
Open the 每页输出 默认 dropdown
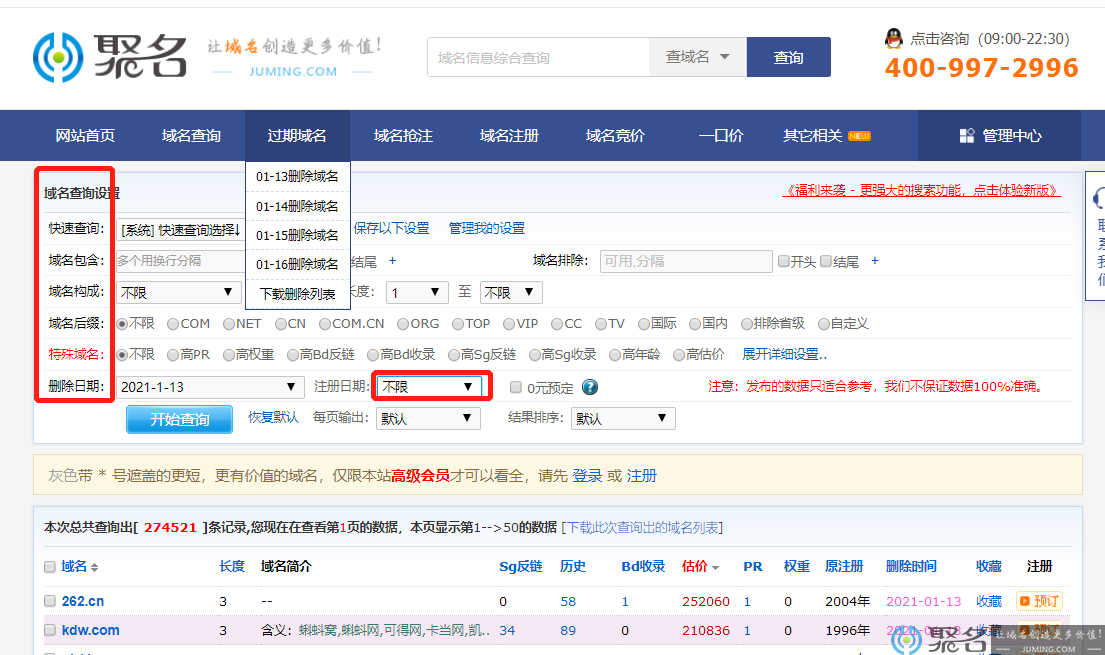click(428, 418)
